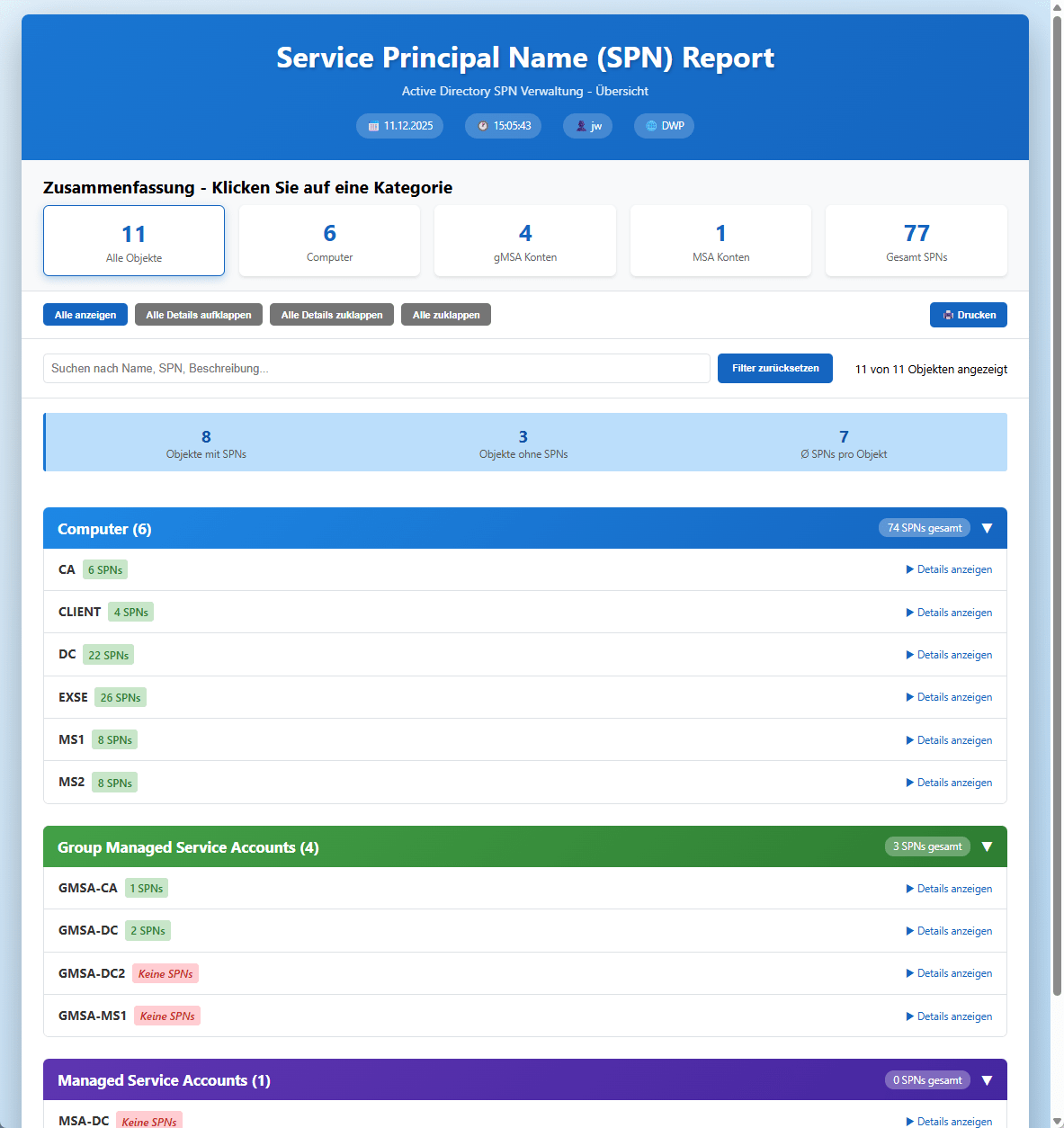The width and height of the screenshot is (1064, 1128).
Task: Click the globe icon beside DWP
Action: pyautogui.click(x=652, y=127)
